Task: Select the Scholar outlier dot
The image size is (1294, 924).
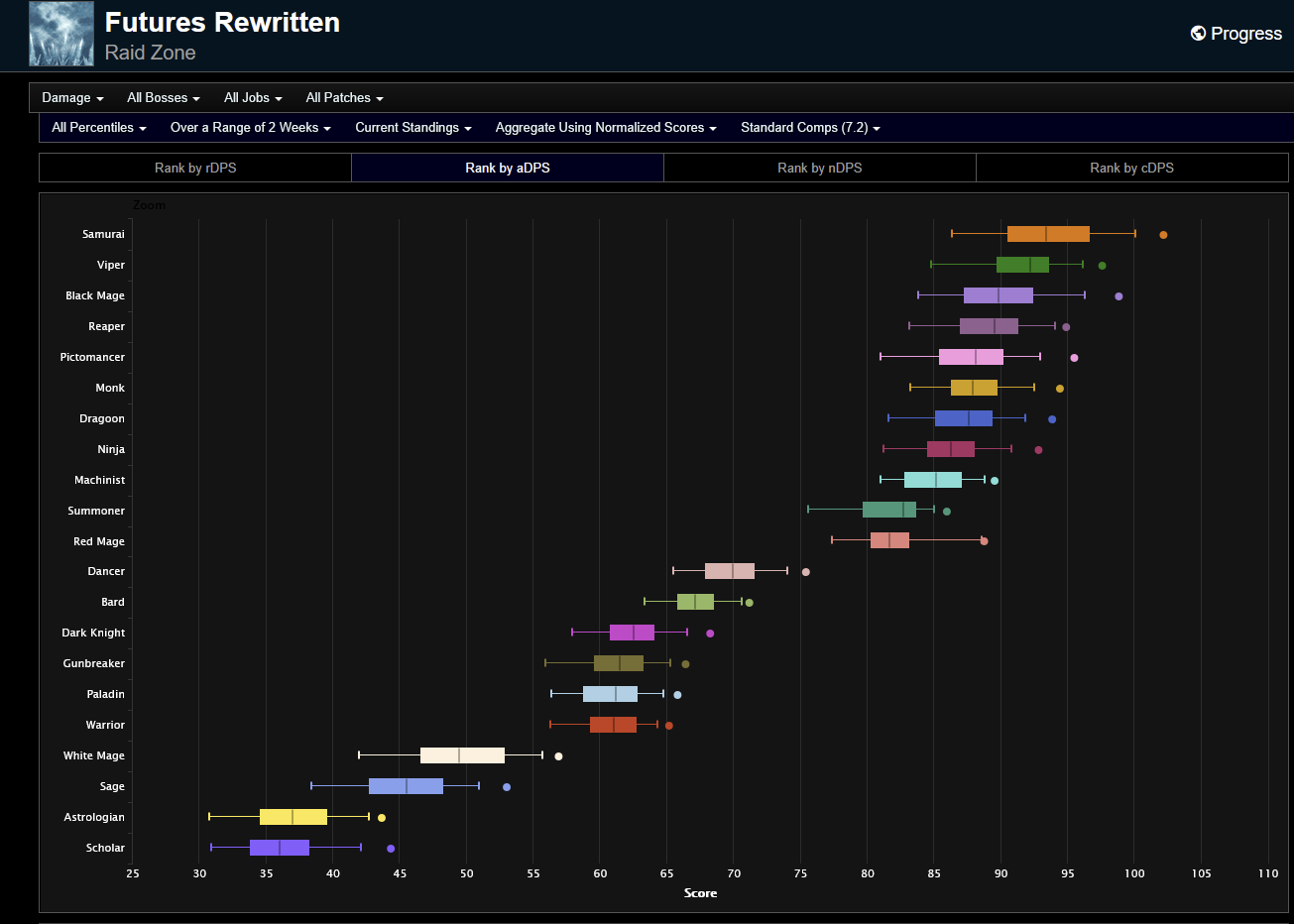Action: (391, 849)
